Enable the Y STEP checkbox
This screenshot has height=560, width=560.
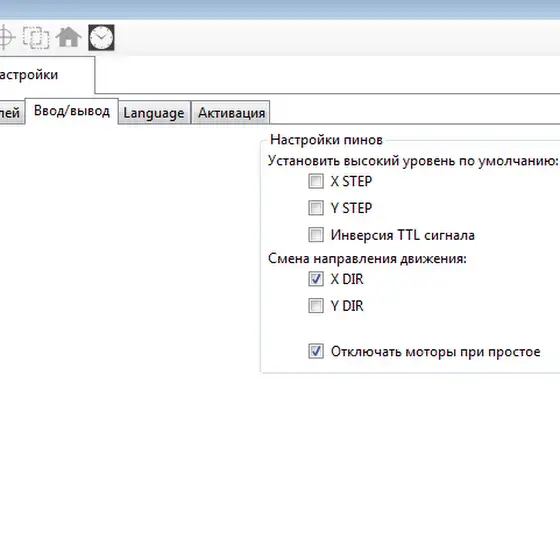(x=316, y=208)
